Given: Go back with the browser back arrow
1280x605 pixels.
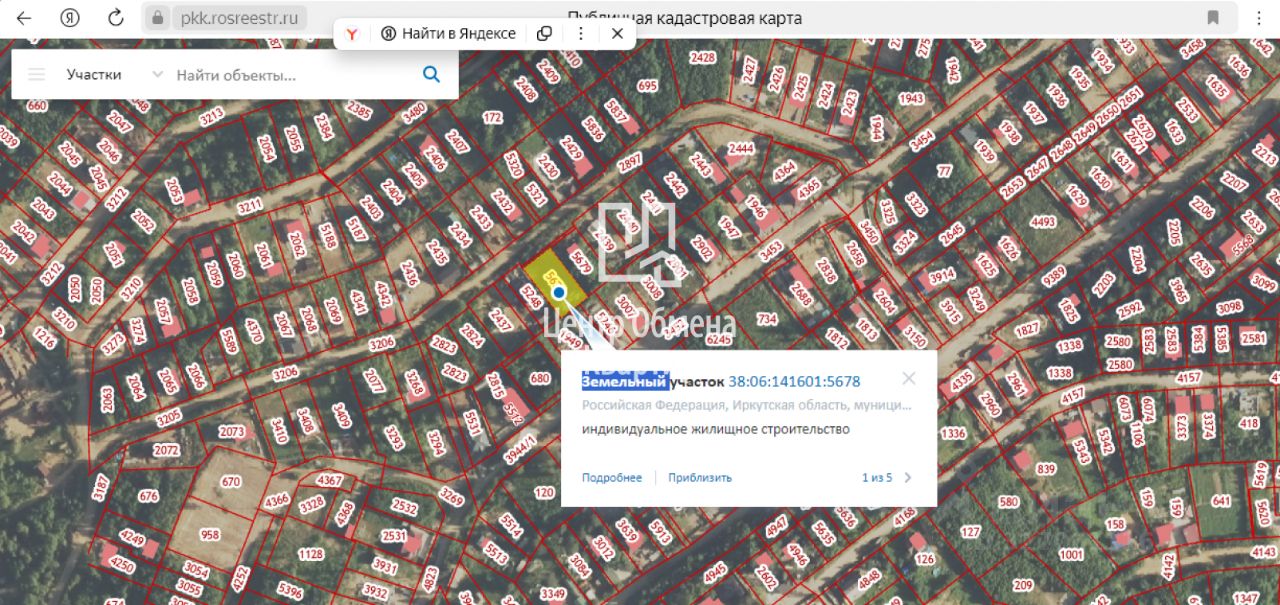Looking at the screenshot, I should point(24,18).
